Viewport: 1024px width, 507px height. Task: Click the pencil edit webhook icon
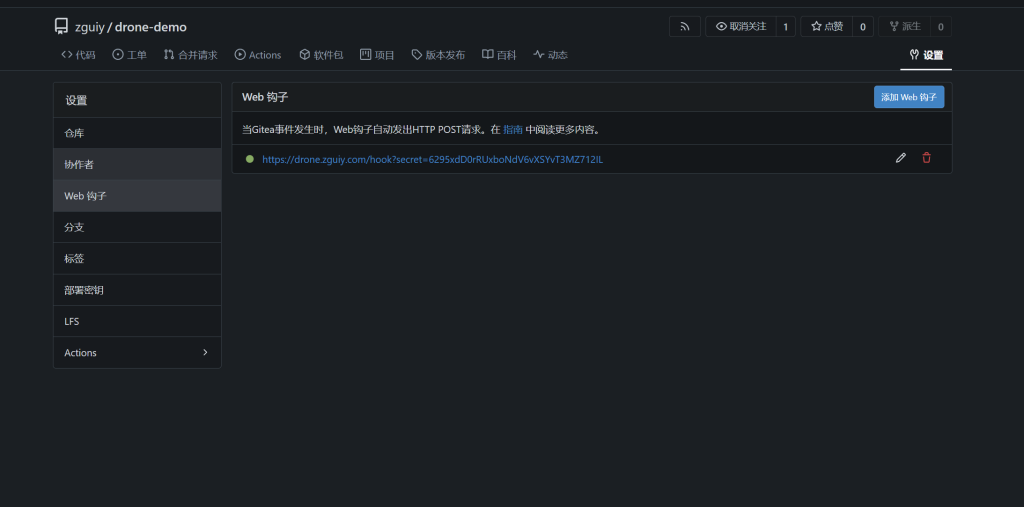(x=900, y=158)
